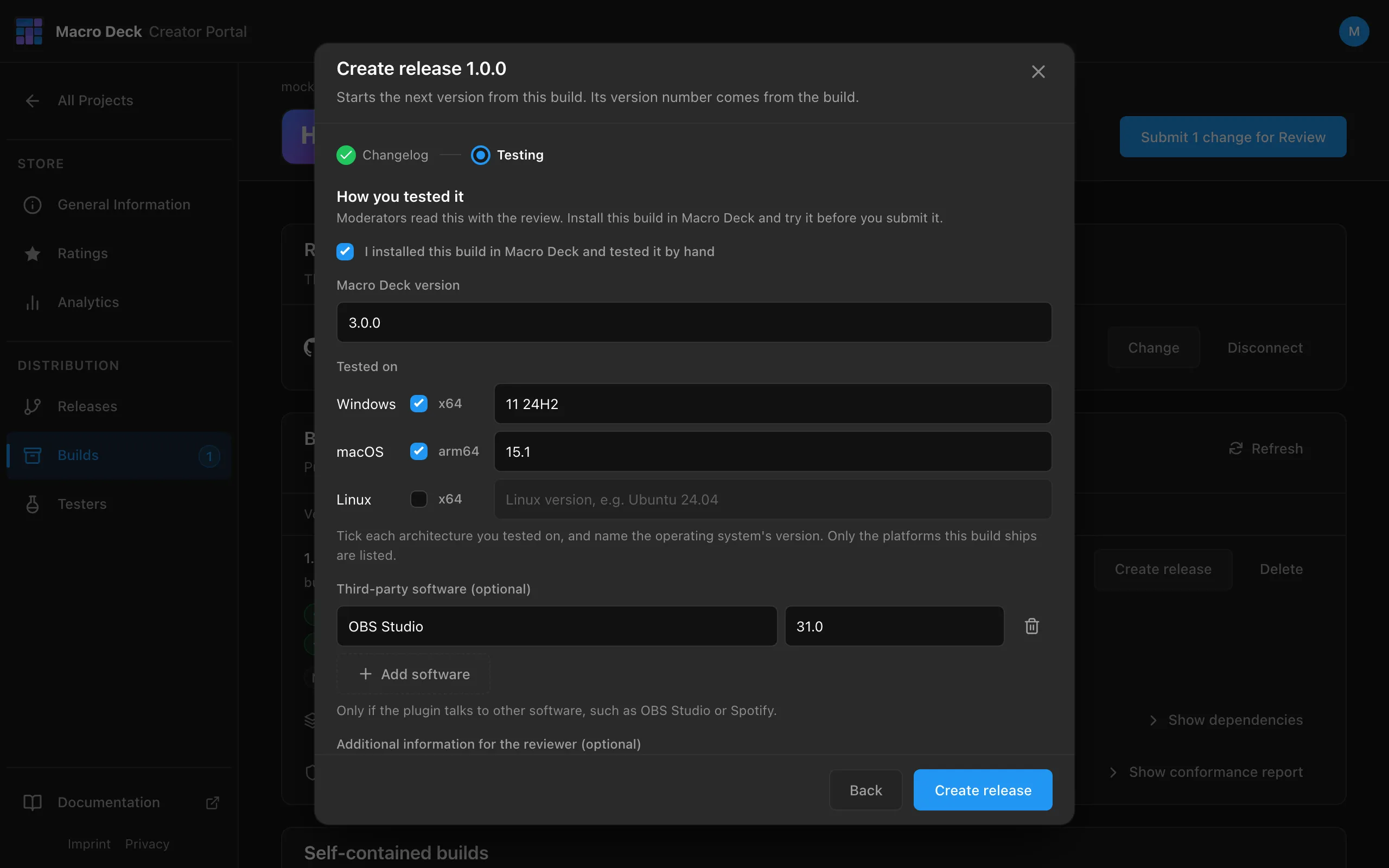Uncheck macOS arm64 architecture

point(418,451)
